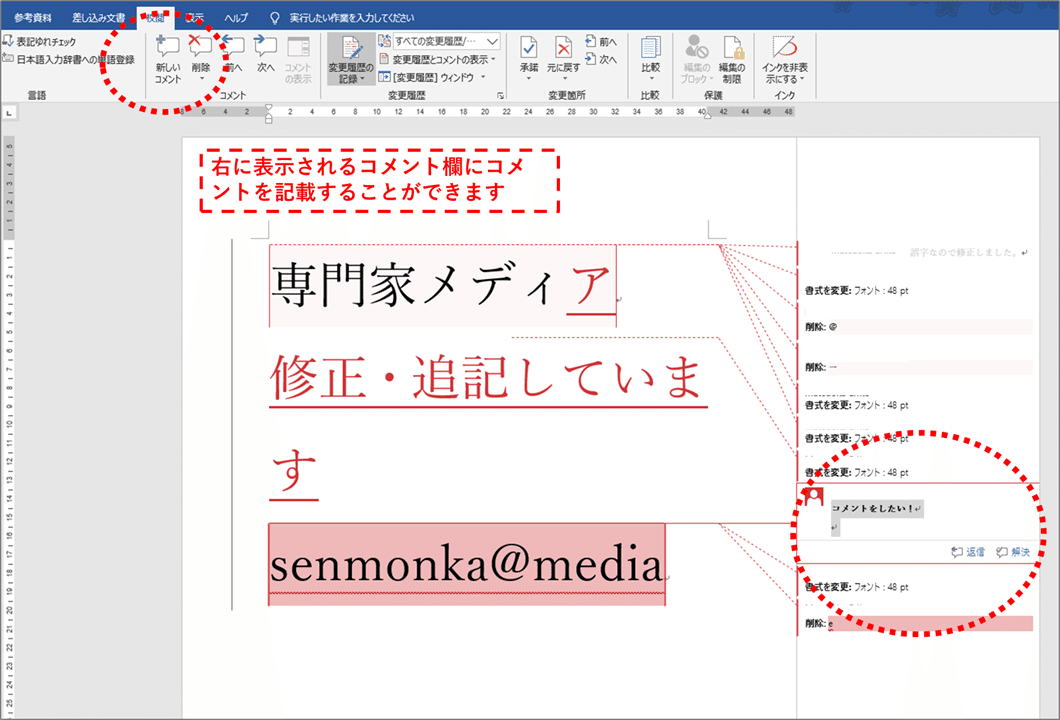Expand the 削除 dropdown arrow
Viewport: 1060px width, 720px height.
(201, 79)
